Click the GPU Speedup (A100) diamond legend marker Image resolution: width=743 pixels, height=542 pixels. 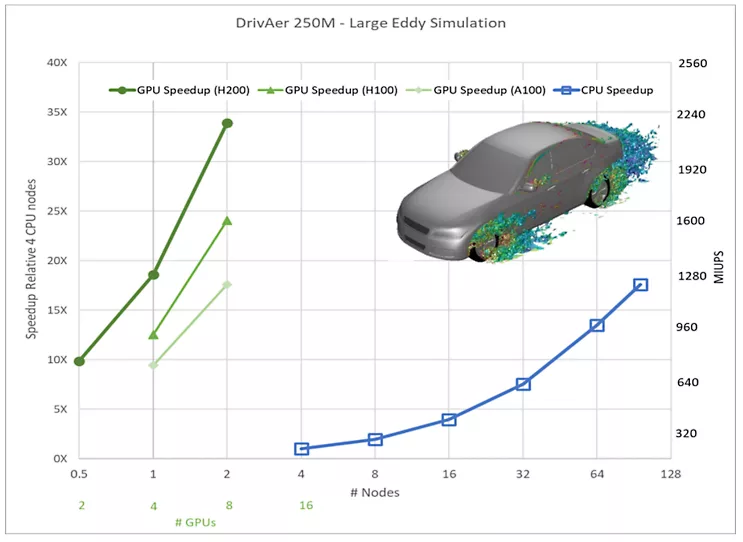tap(421, 90)
